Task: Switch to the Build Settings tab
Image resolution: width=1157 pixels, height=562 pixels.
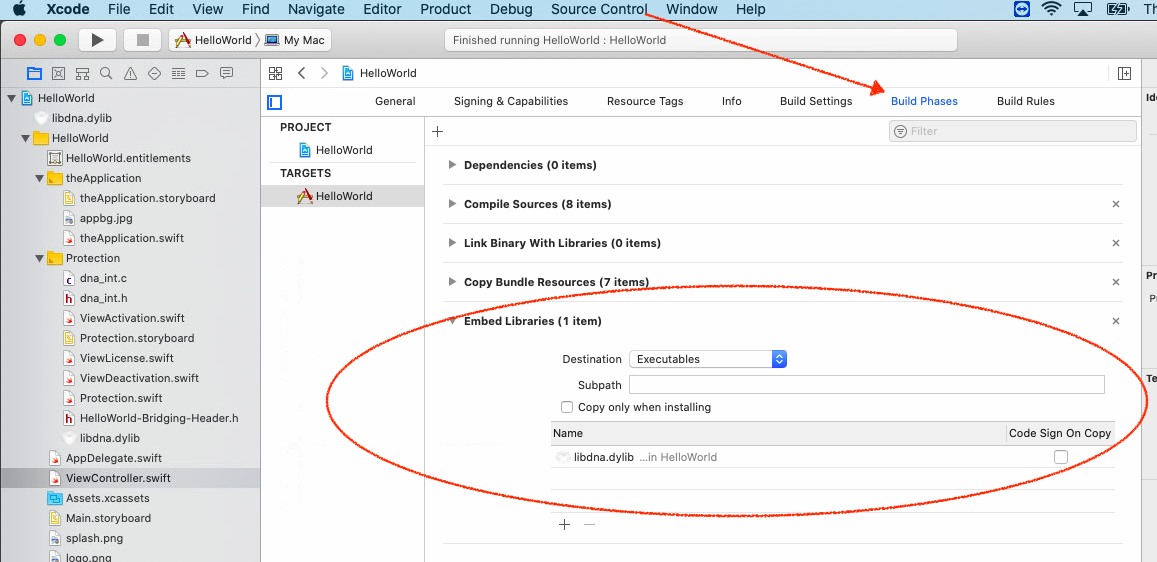Action: 816,102
